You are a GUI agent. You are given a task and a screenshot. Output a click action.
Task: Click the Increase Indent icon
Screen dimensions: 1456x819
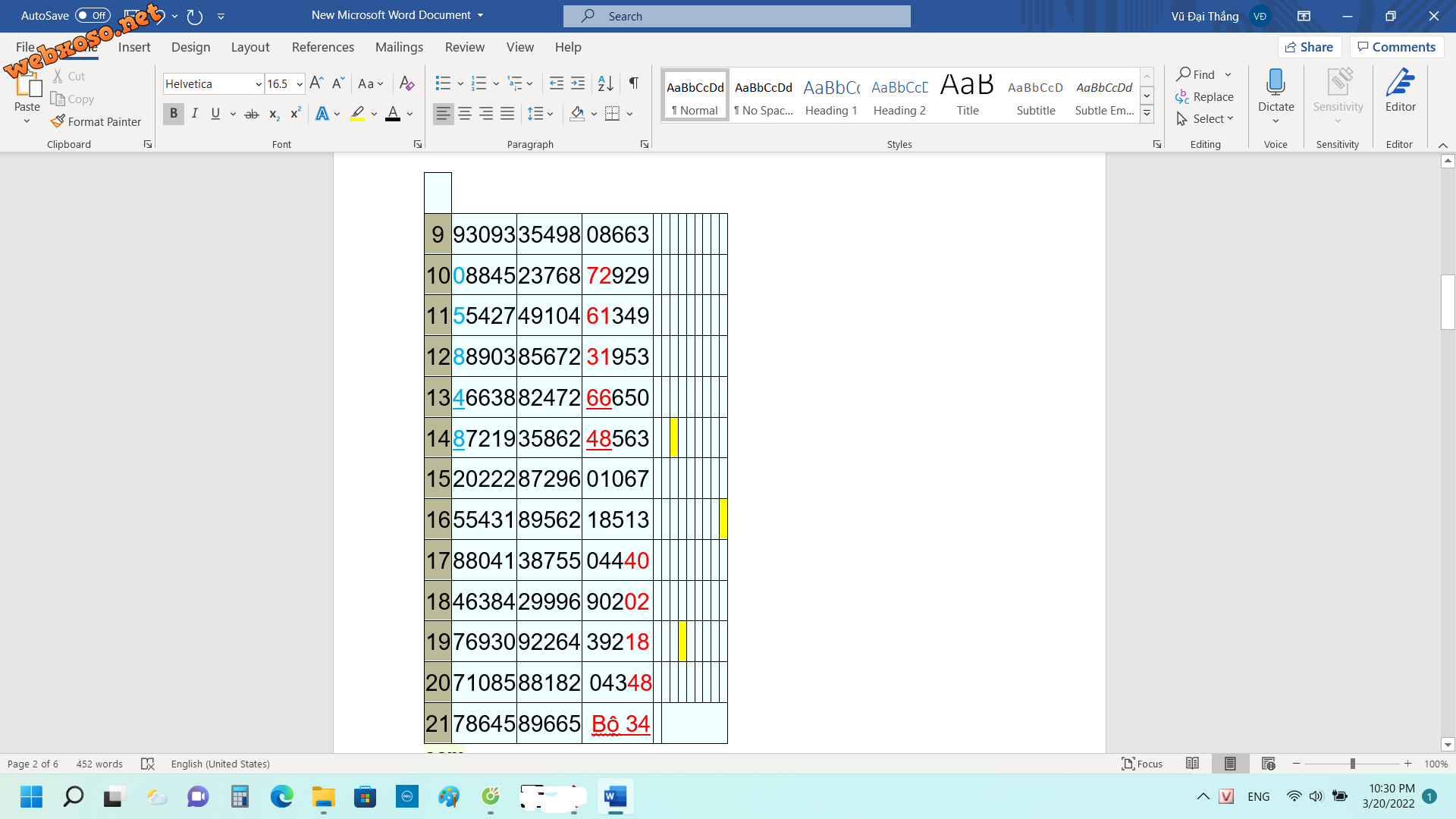578,83
